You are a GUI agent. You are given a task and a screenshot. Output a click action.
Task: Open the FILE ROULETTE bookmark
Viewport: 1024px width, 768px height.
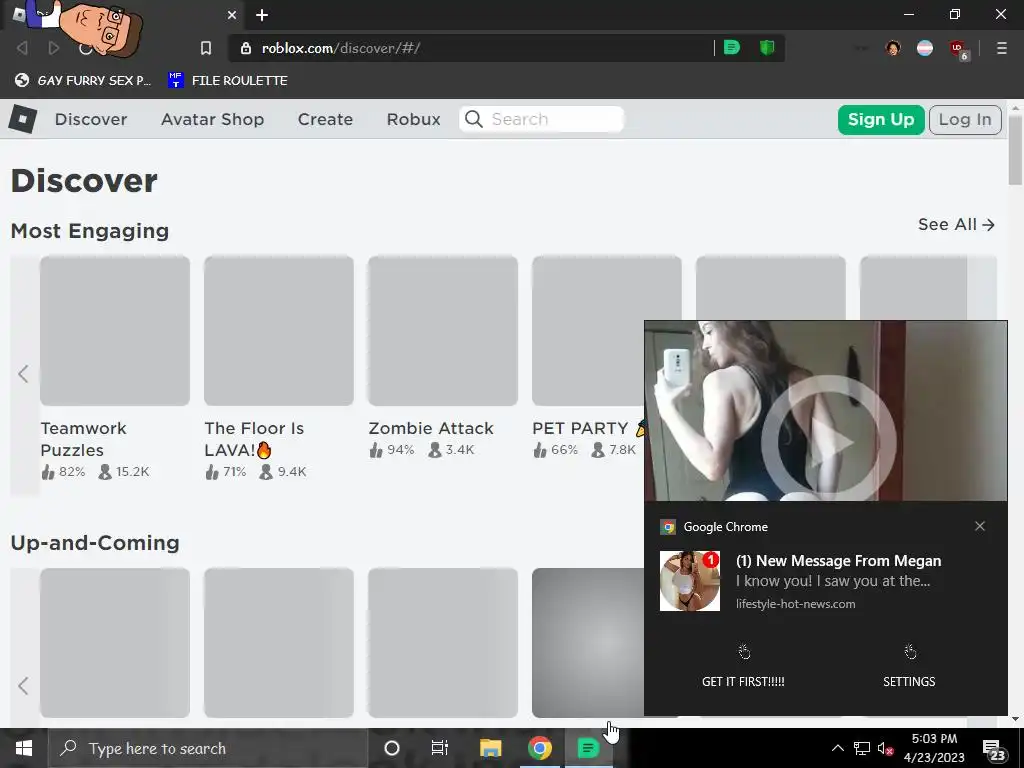[x=227, y=80]
